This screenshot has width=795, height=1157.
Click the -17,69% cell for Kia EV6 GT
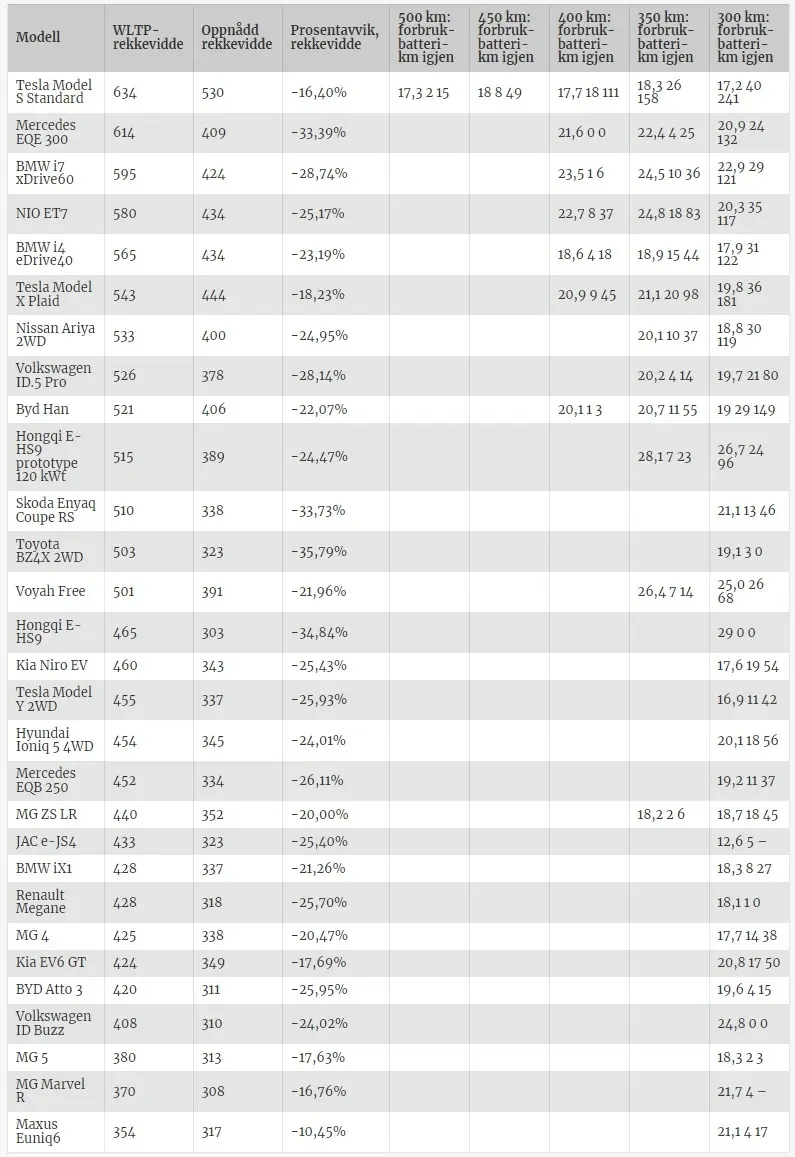click(x=318, y=963)
